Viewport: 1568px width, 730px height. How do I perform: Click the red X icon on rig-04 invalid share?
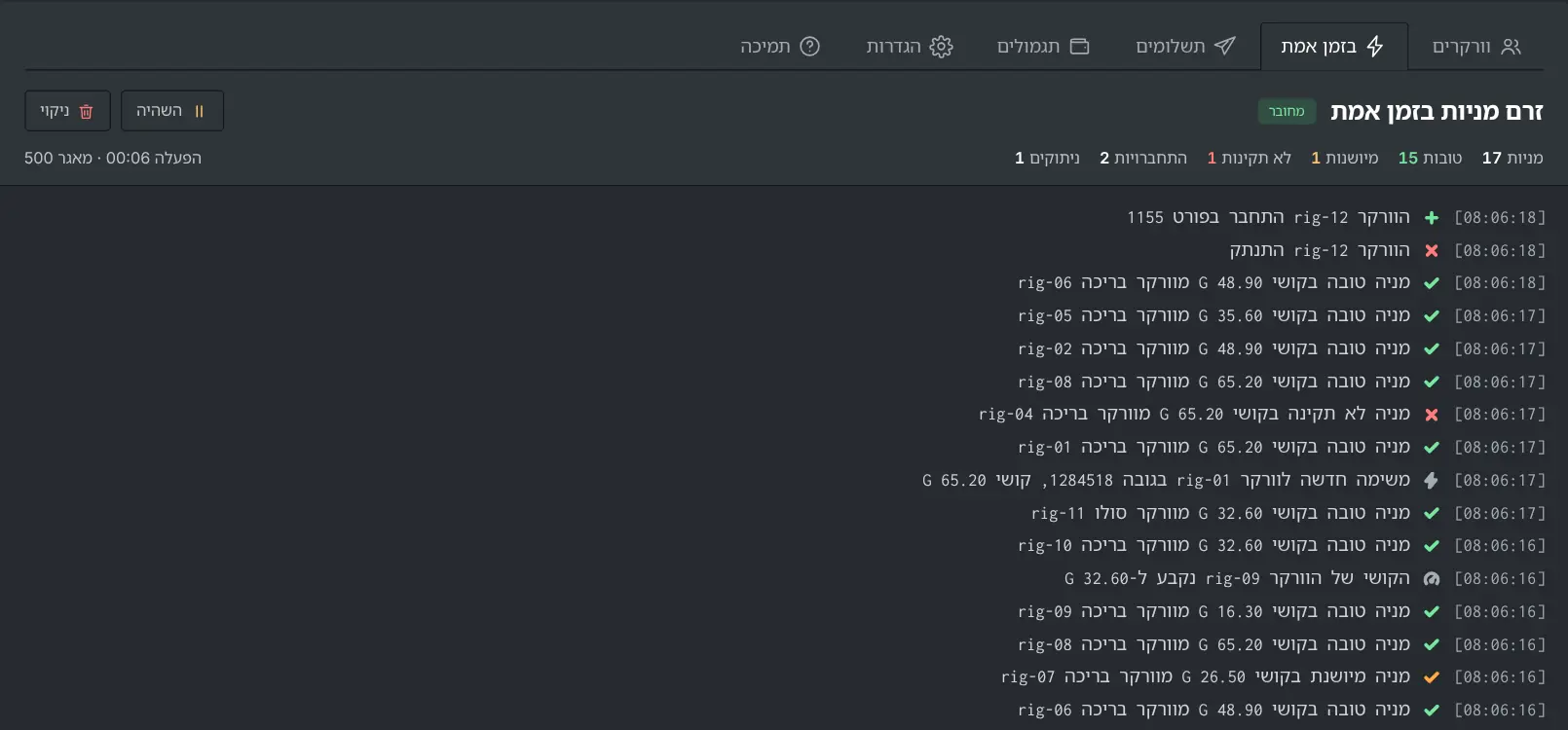pos(1432,415)
